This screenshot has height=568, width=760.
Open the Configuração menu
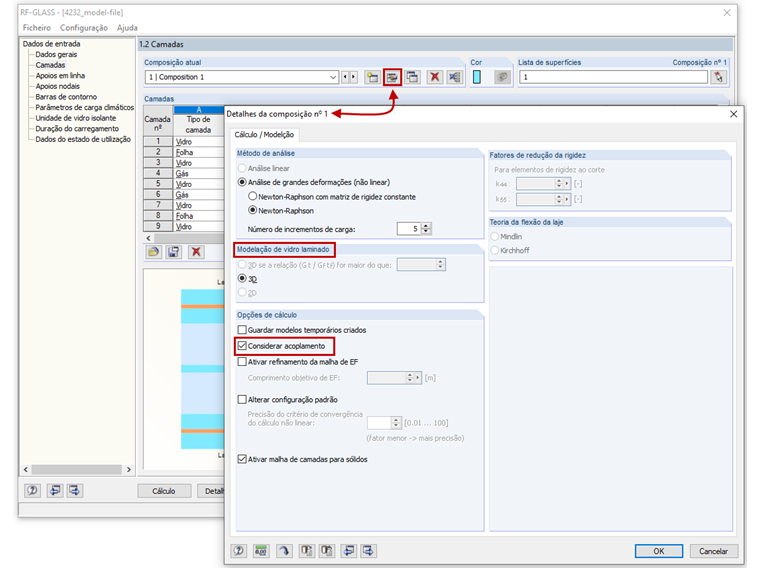click(84, 28)
